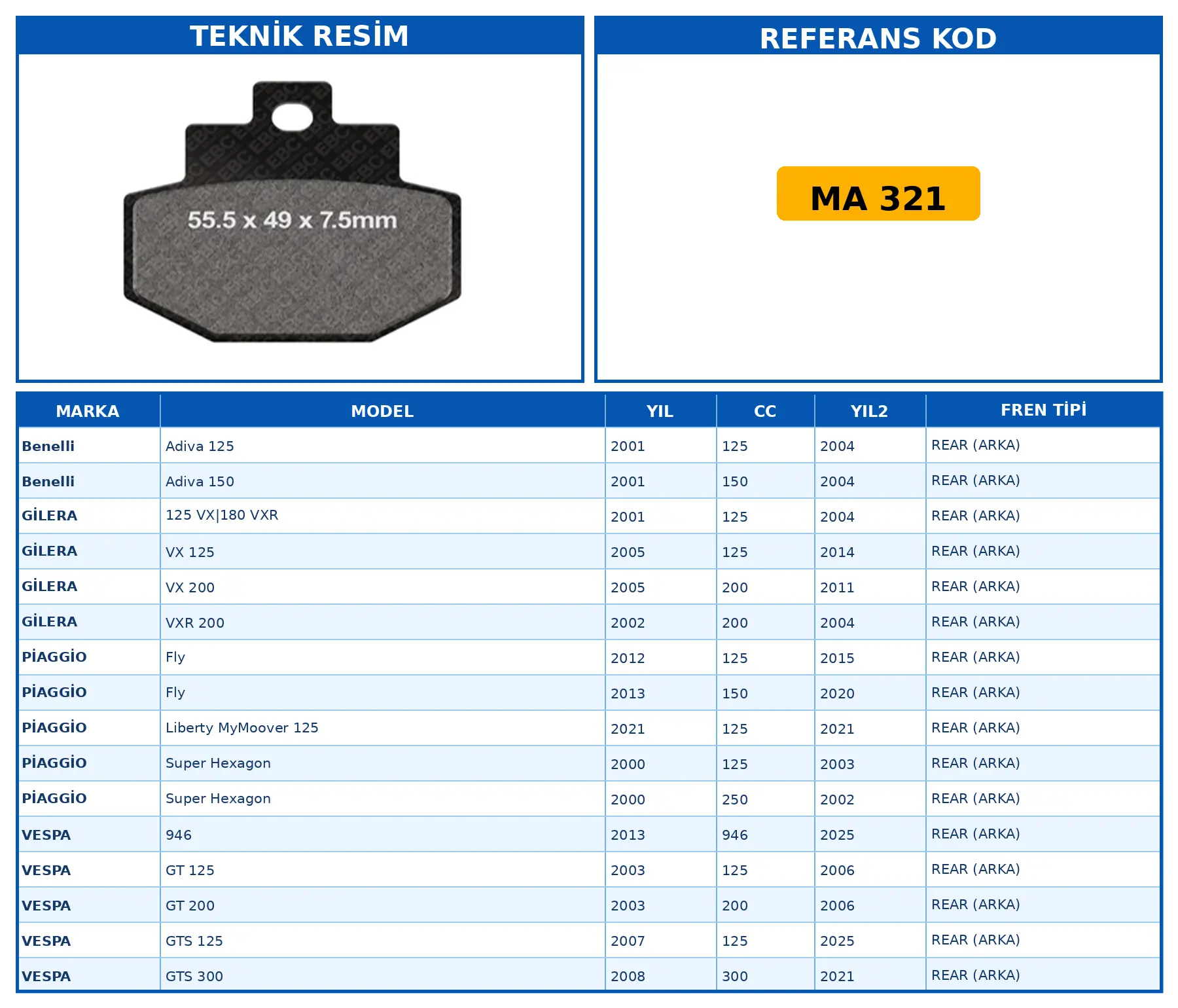
Task: Click the YIL2 column header
Action: click(869, 411)
